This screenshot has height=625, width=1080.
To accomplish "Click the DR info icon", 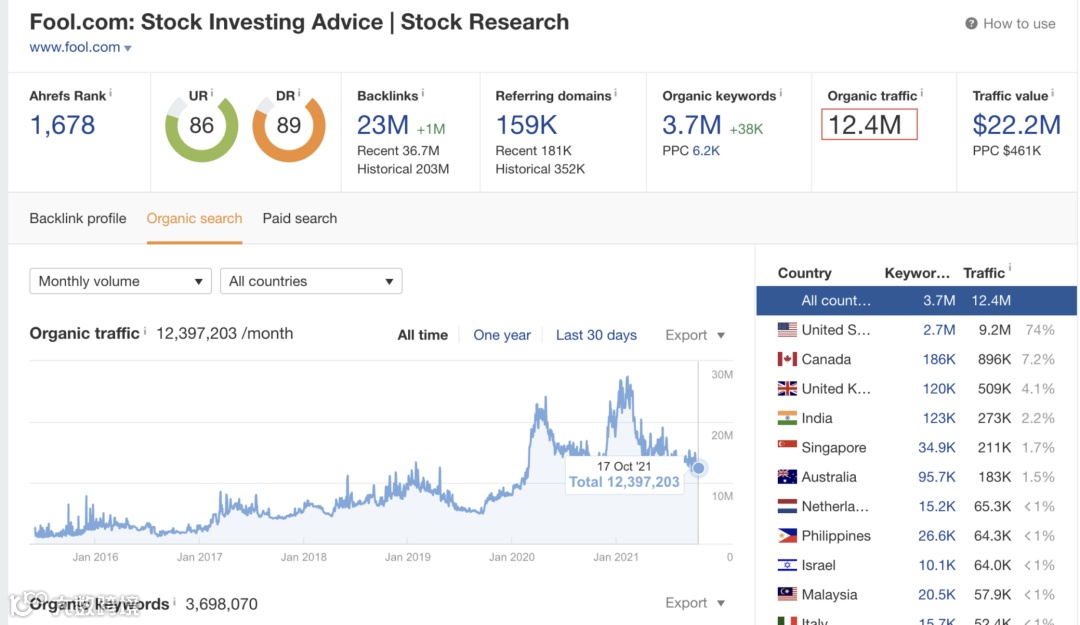I will (x=298, y=92).
